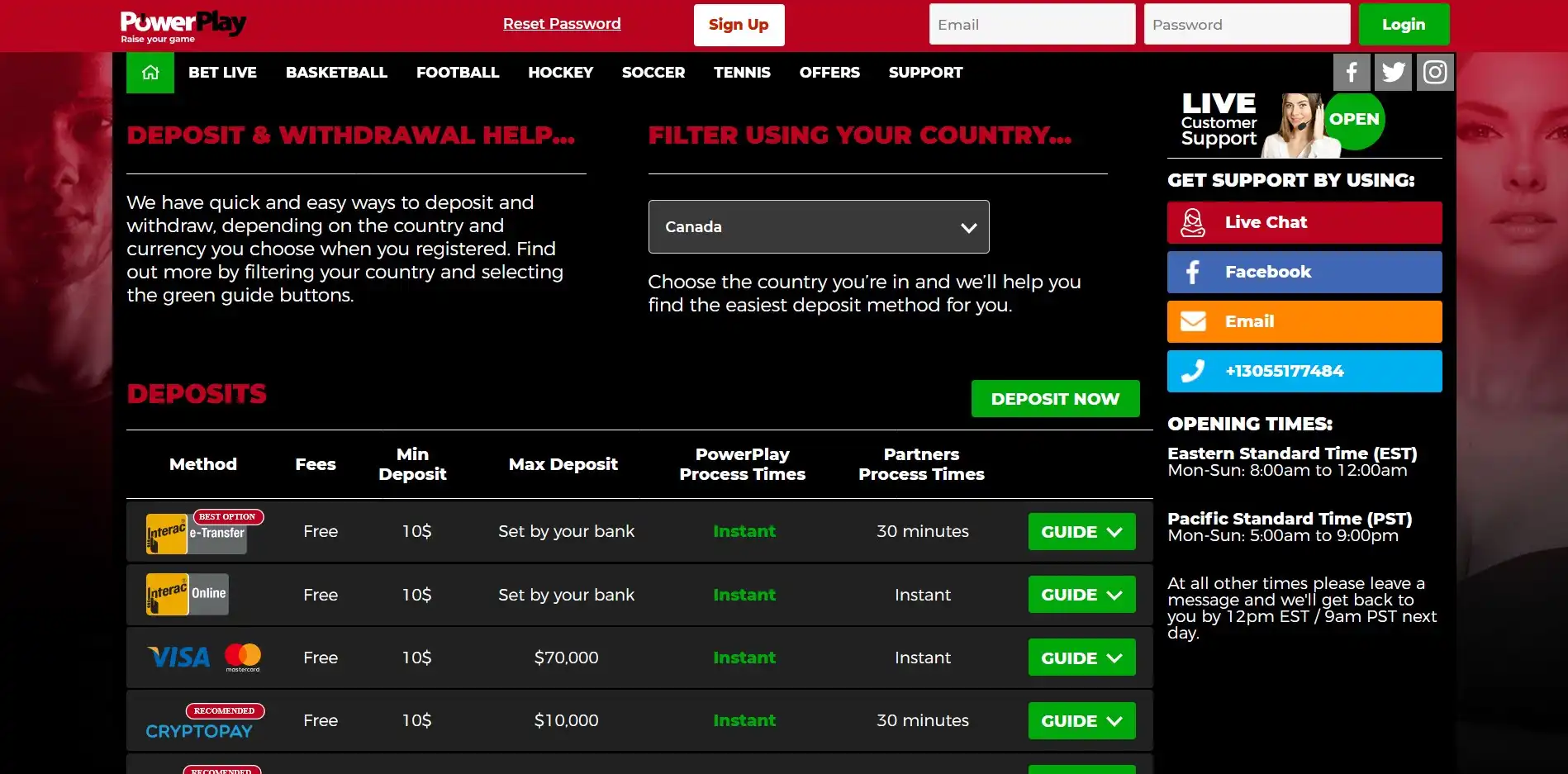The image size is (1568, 774).
Task: Open the Instagram camera icon
Action: 1435,73
